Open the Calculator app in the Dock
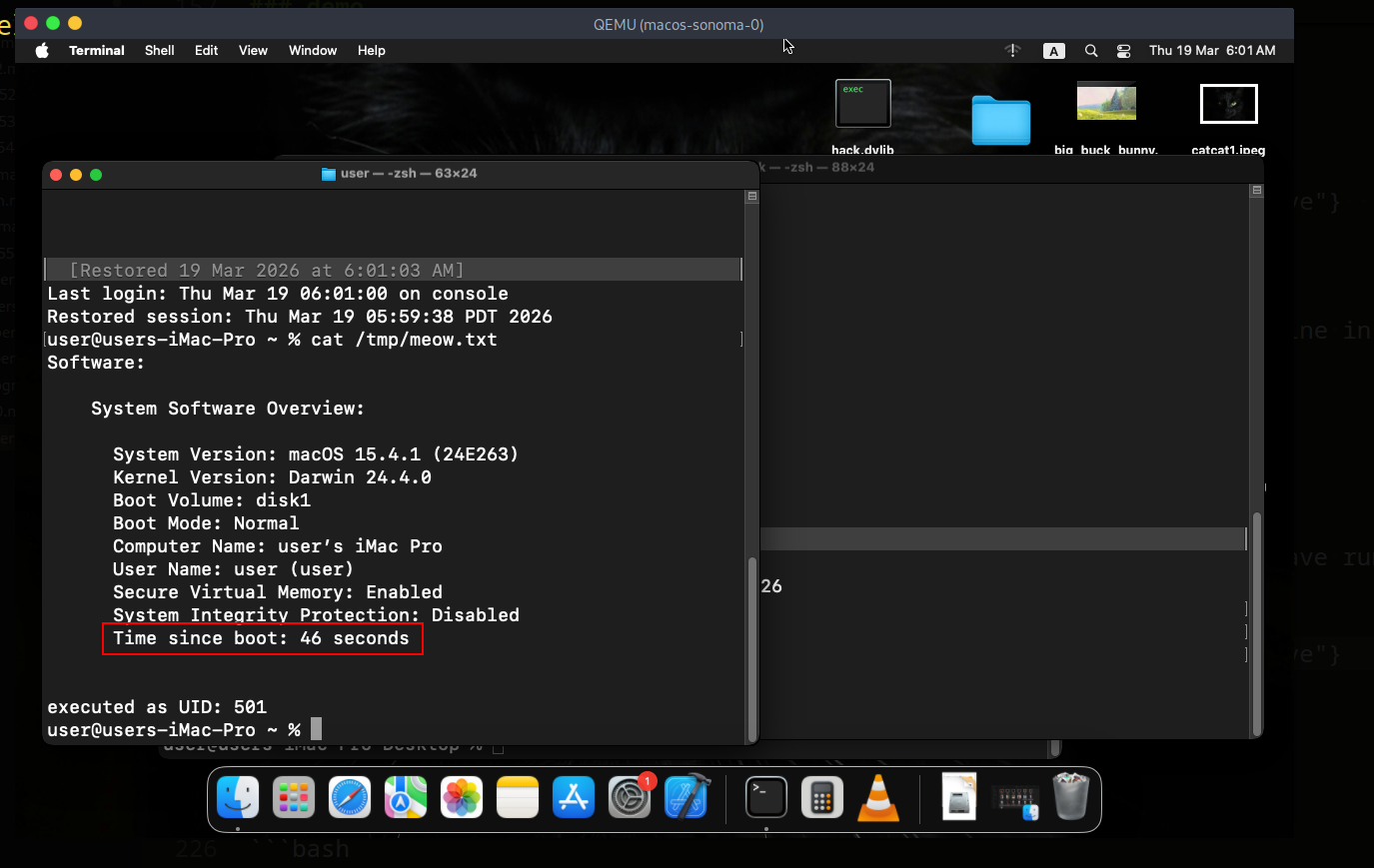Image resolution: width=1374 pixels, height=868 pixels. point(821,797)
